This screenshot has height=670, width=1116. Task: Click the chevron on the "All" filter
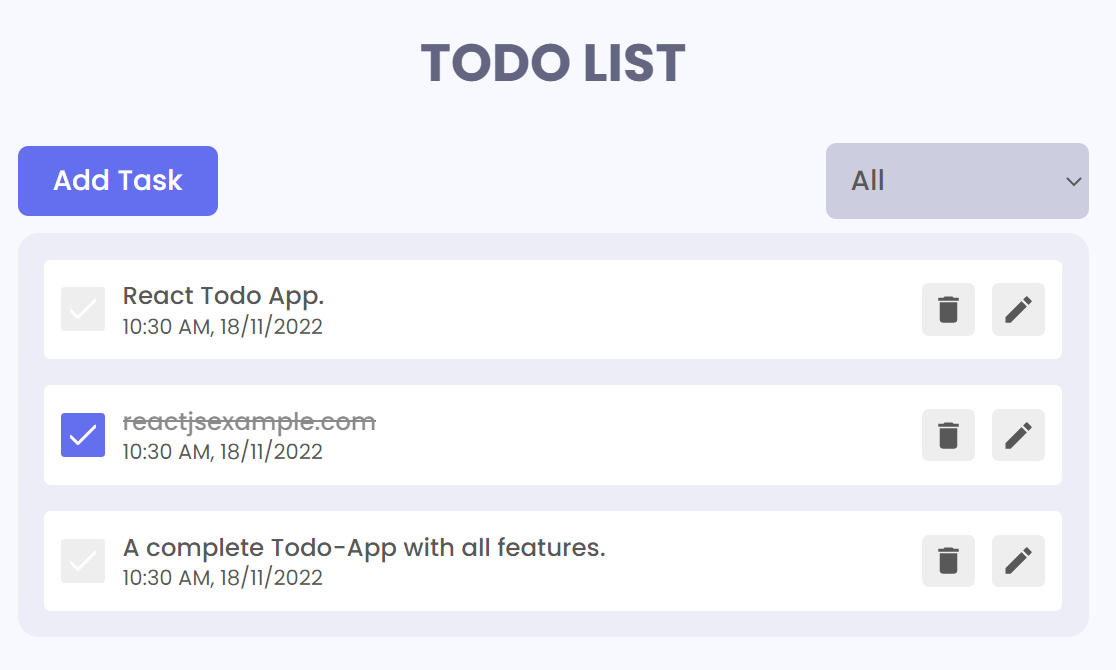click(1073, 181)
